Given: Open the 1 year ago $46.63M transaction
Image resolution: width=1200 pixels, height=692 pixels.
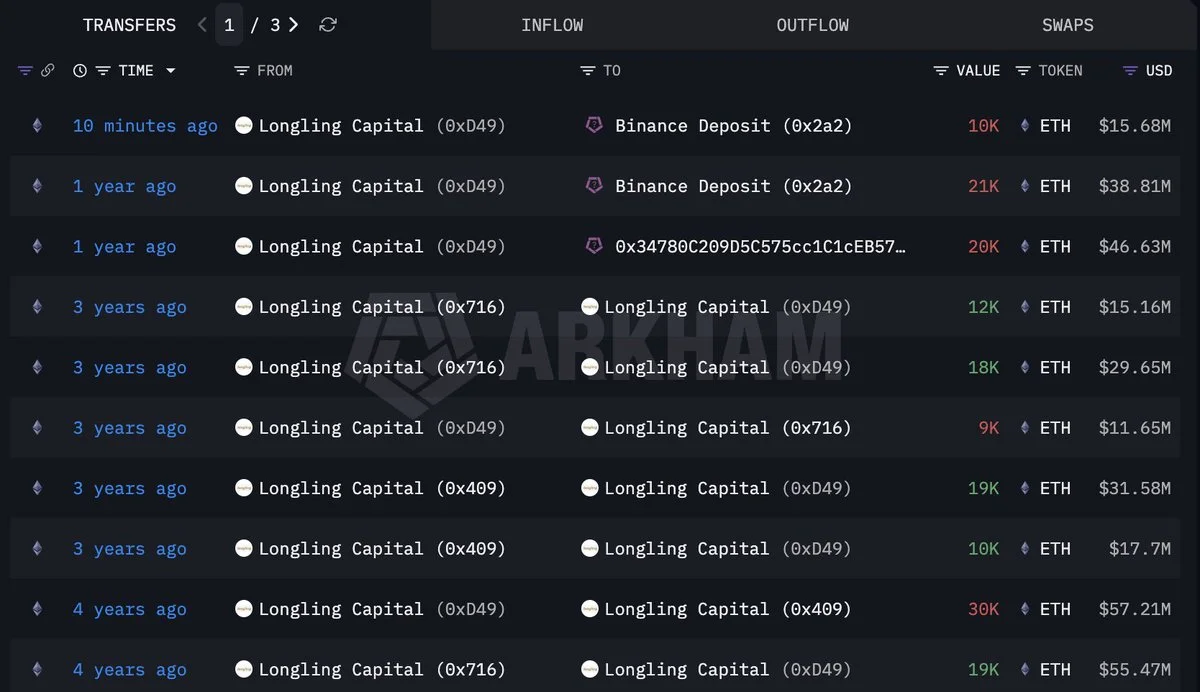Looking at the screenshot, I should coord(124,247).
